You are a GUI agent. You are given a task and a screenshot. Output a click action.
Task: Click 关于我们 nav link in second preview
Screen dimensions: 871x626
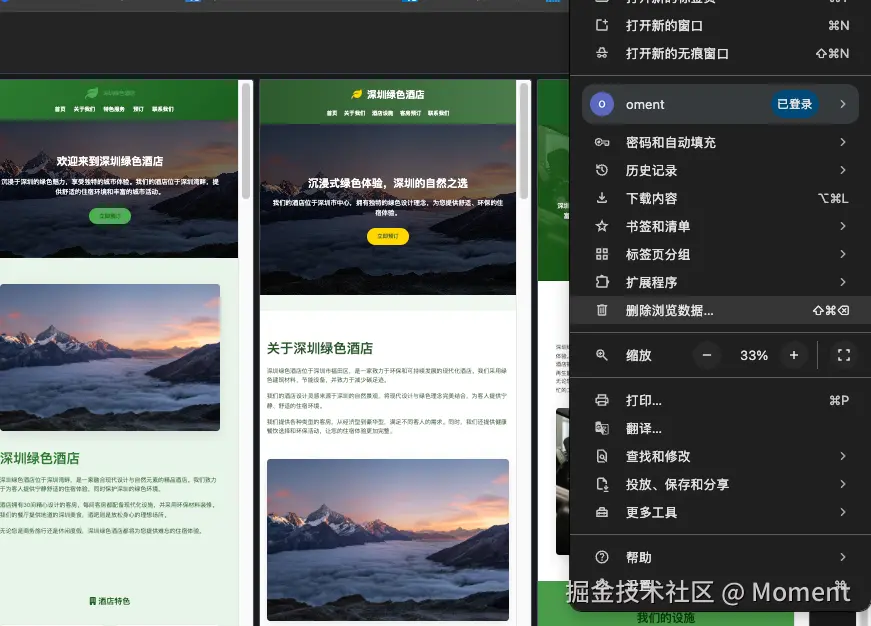[354, 113]
